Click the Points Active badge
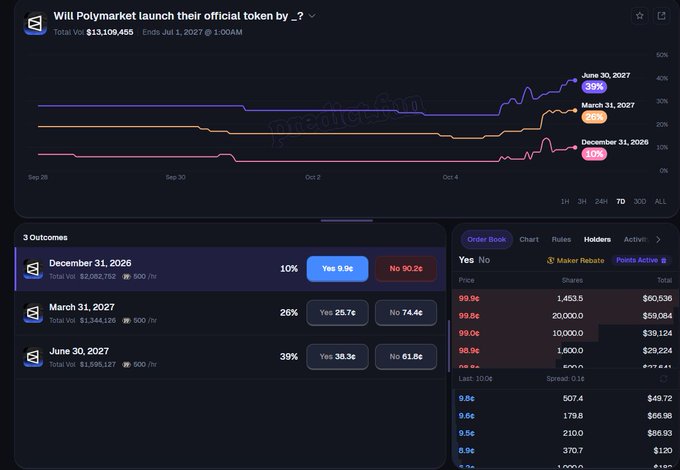This screenshot has height=470, width=680. tap(641, 260)
